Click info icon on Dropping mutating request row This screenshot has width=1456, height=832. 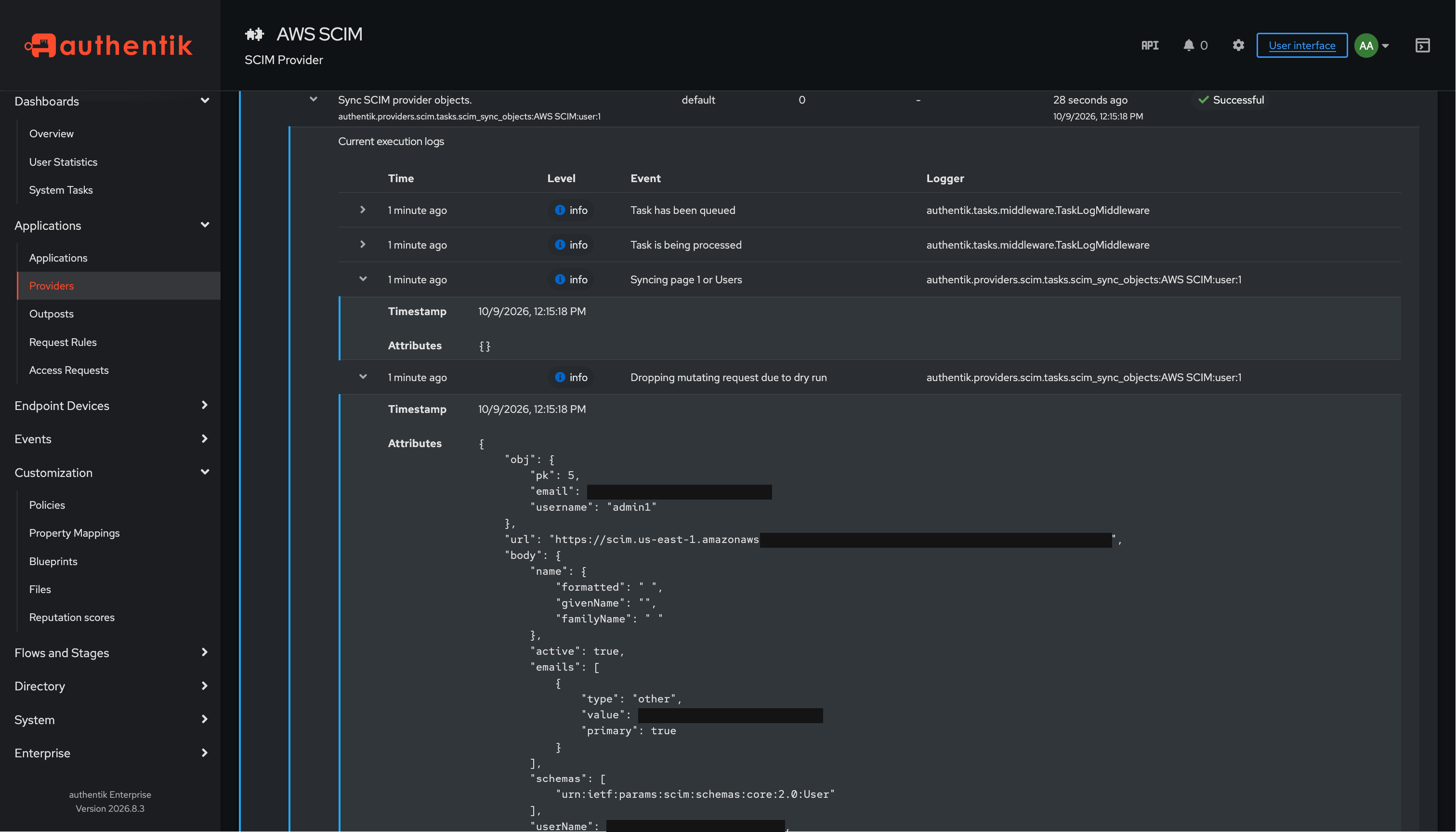click(x=560, y=377)
